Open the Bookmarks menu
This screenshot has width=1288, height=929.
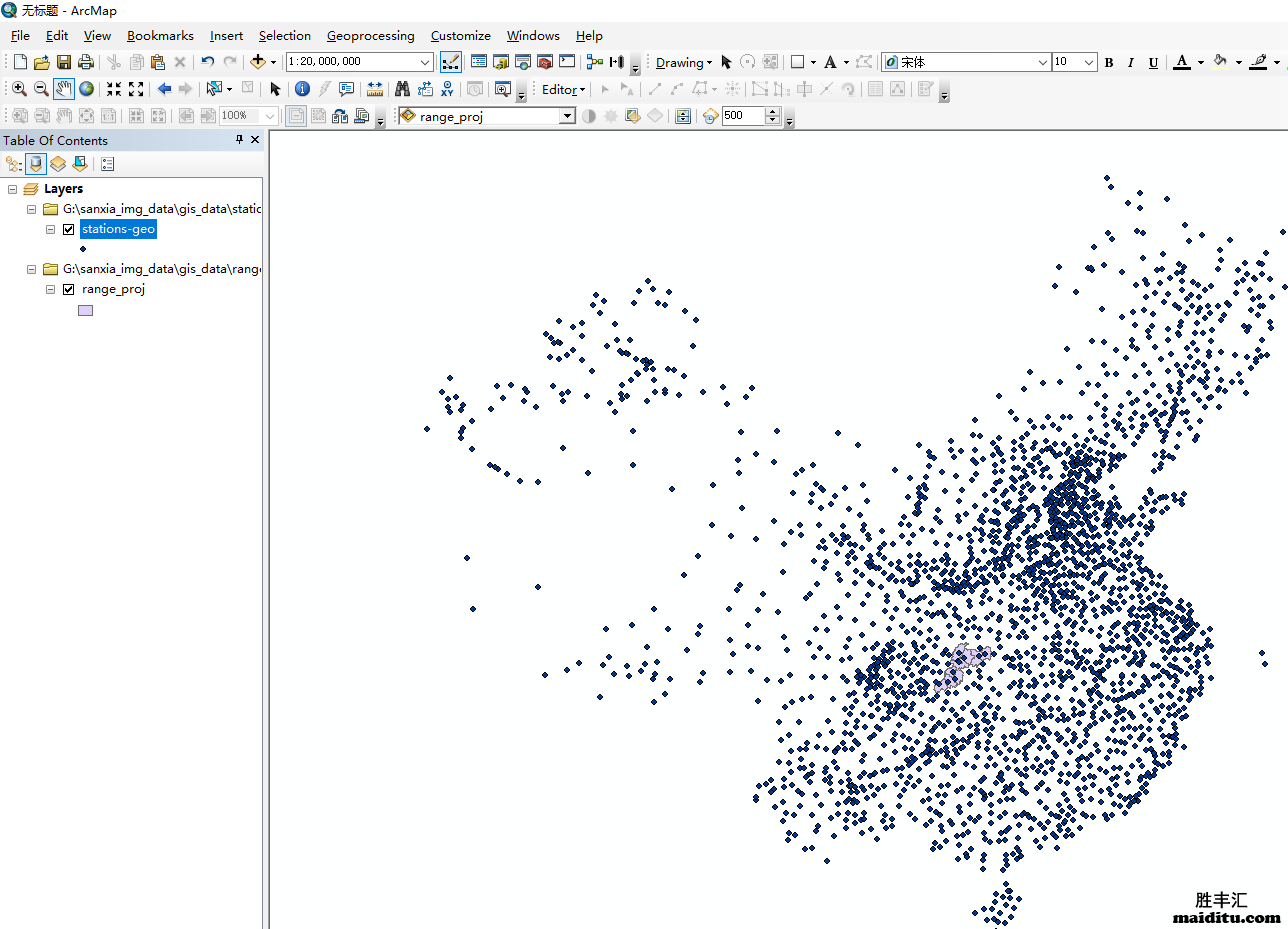160,35
